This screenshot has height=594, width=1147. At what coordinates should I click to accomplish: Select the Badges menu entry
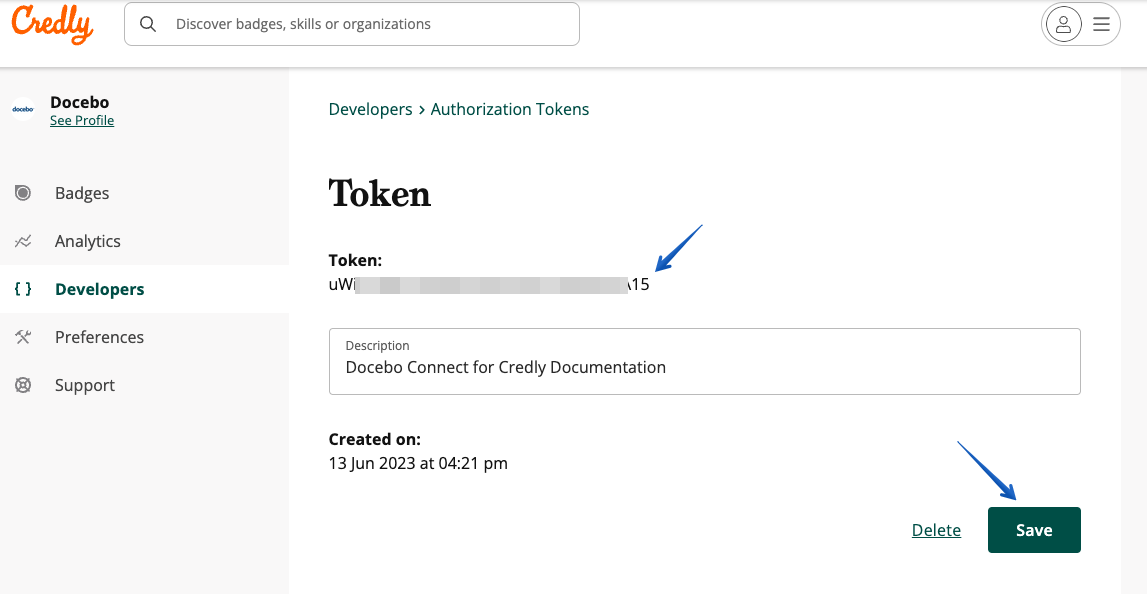point(82,193)
